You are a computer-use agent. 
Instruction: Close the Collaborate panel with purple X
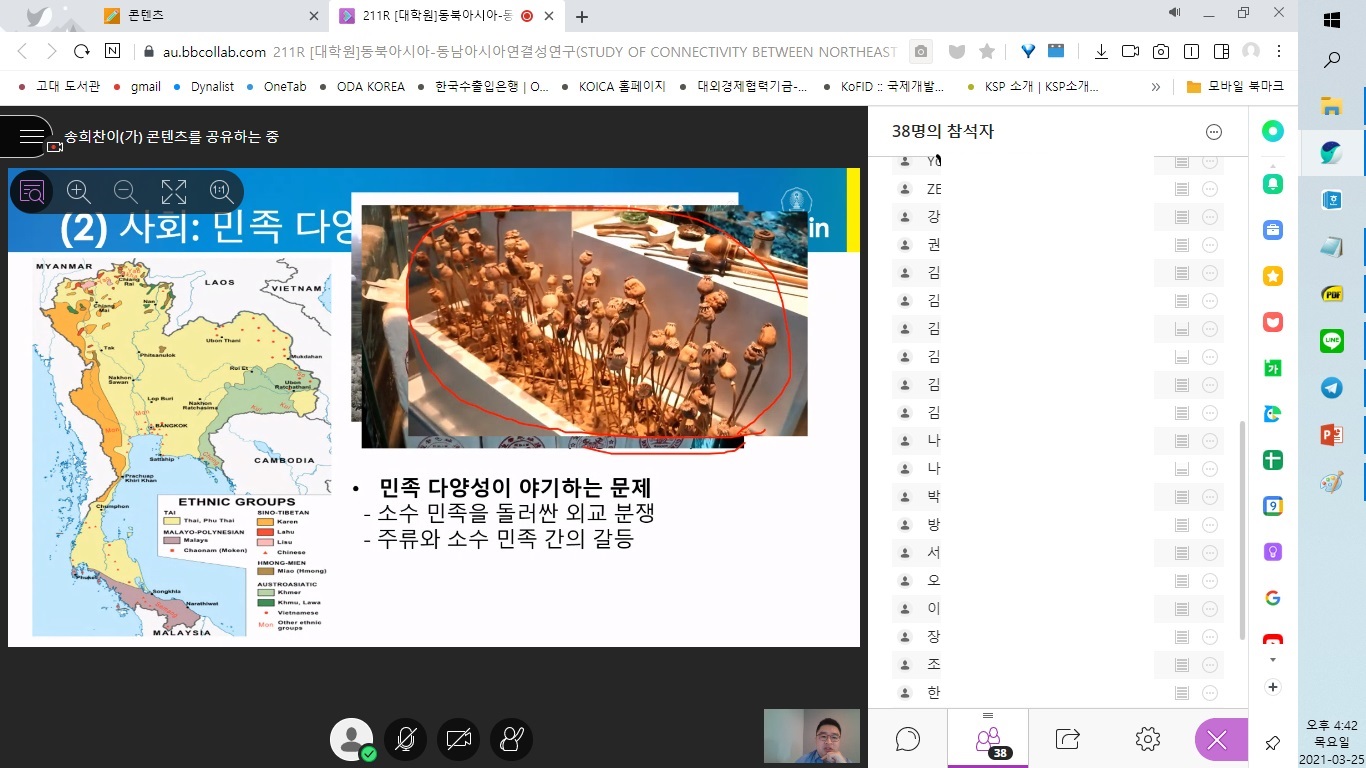tap(1217, 740)
